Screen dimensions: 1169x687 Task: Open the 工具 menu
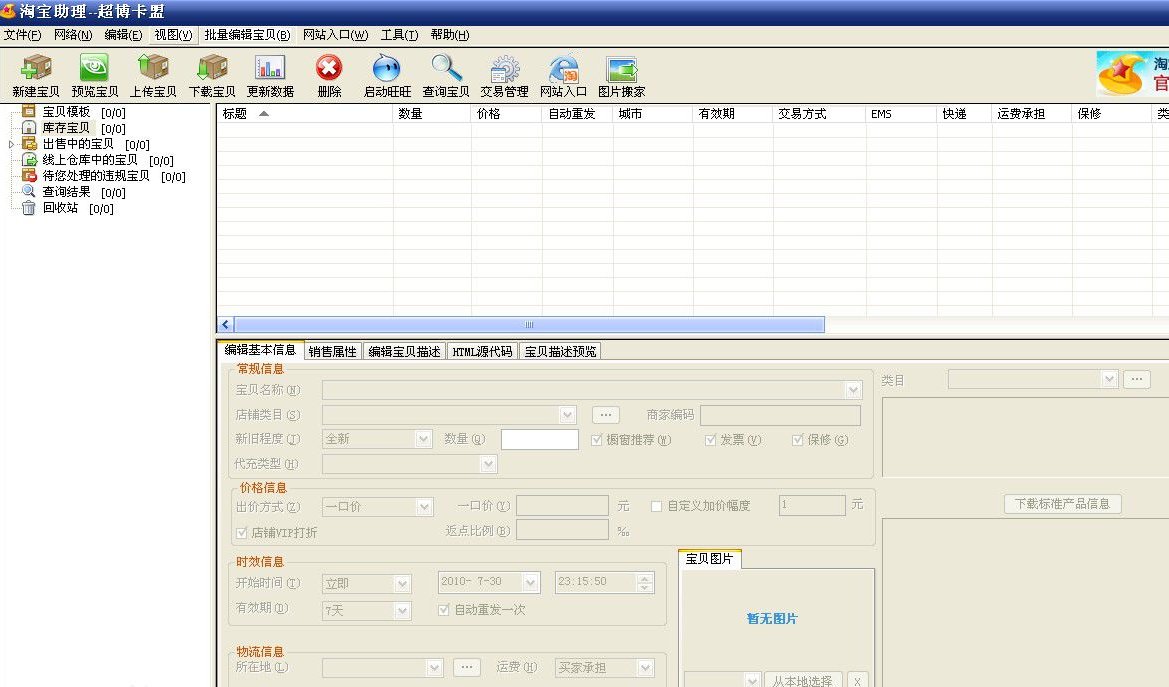398,34
